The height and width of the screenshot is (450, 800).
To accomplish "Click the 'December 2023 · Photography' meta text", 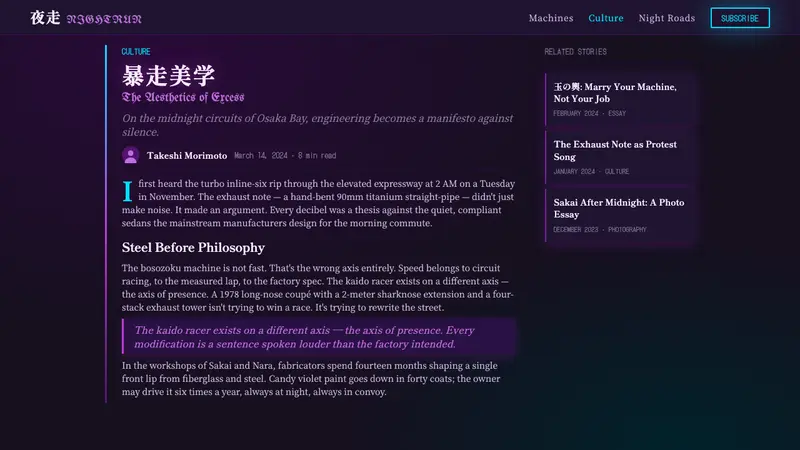I will click(x=599, y=230).
